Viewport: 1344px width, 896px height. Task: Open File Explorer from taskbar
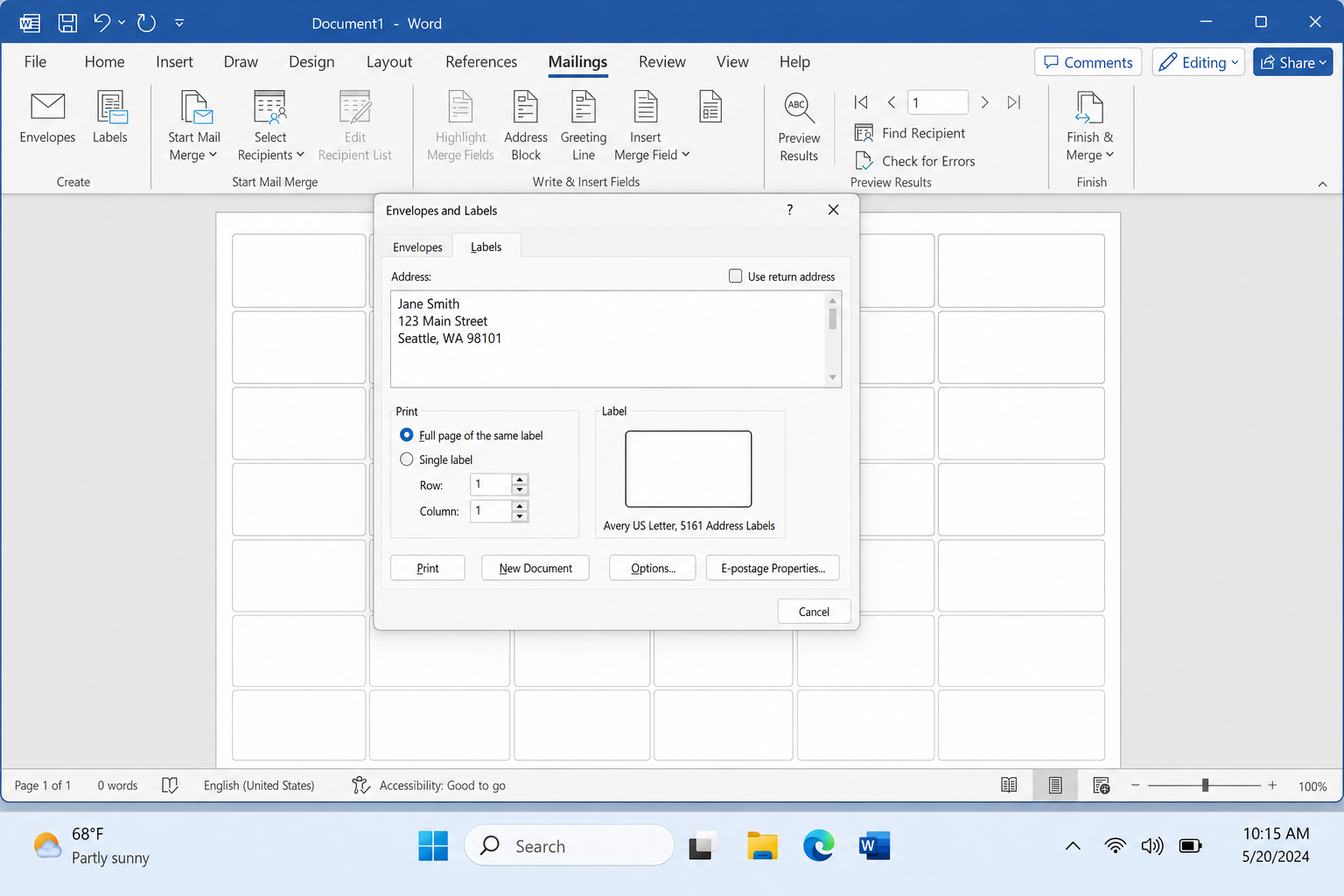tap(762, 846)
